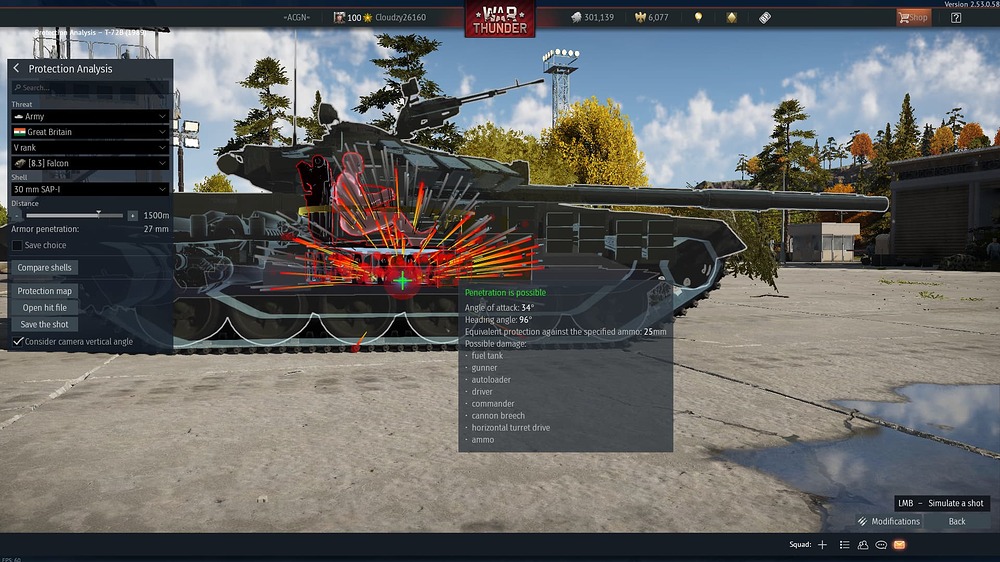Open the help question mark icon

pos(955,18)
